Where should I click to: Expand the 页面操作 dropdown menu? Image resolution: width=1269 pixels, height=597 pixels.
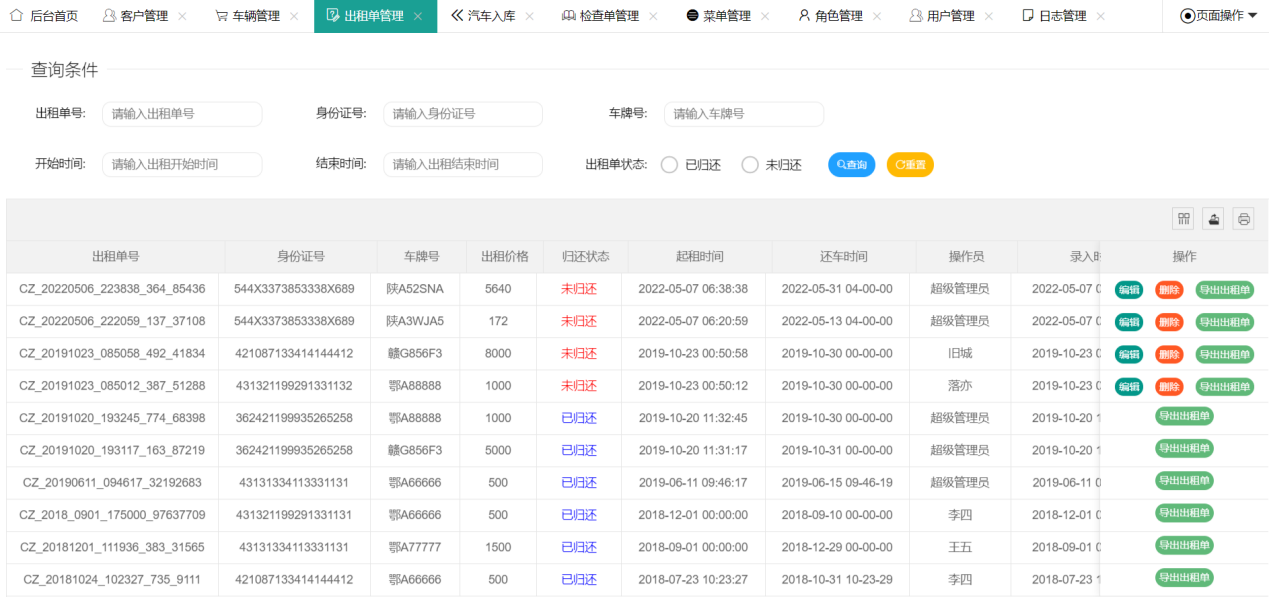coord(1219,16)
